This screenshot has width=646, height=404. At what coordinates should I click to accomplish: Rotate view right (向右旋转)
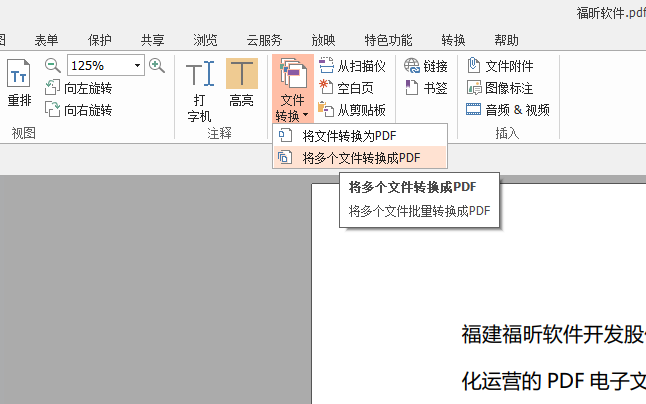78,110
